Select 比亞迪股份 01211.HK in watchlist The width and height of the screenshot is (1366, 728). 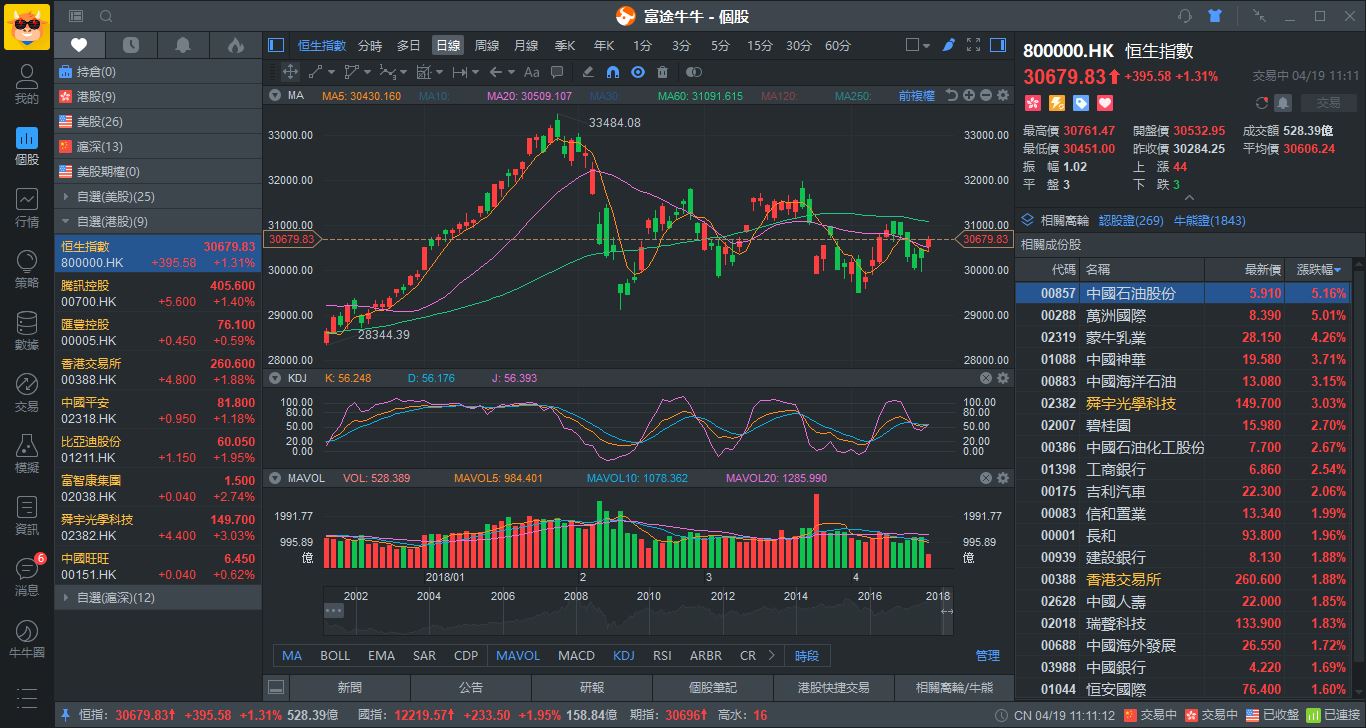click(x=158, y=449)
